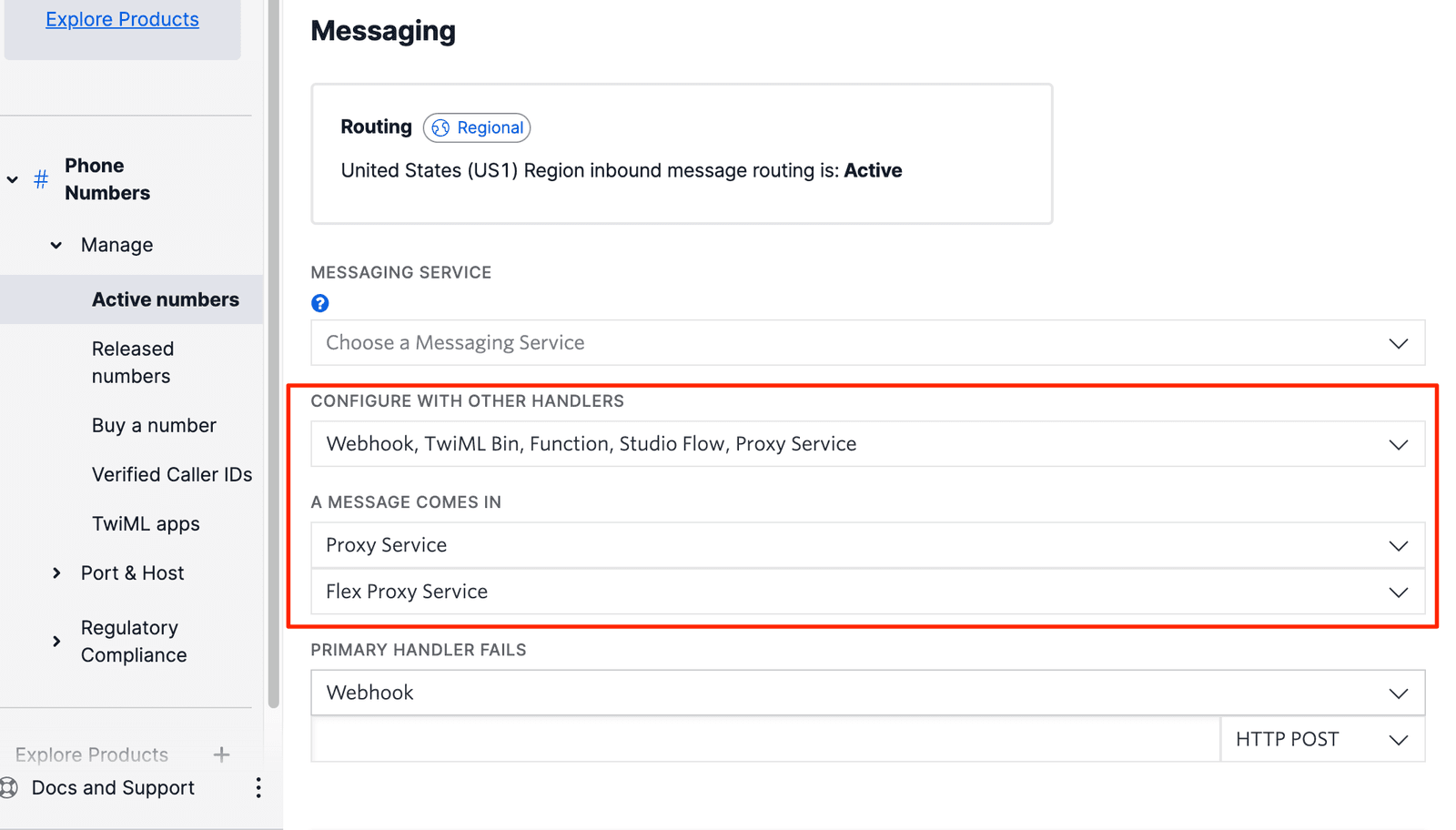Click the globe icon in the Regional badge
Viewport: 1456px width, 830px height.
[x=441, y=127]
